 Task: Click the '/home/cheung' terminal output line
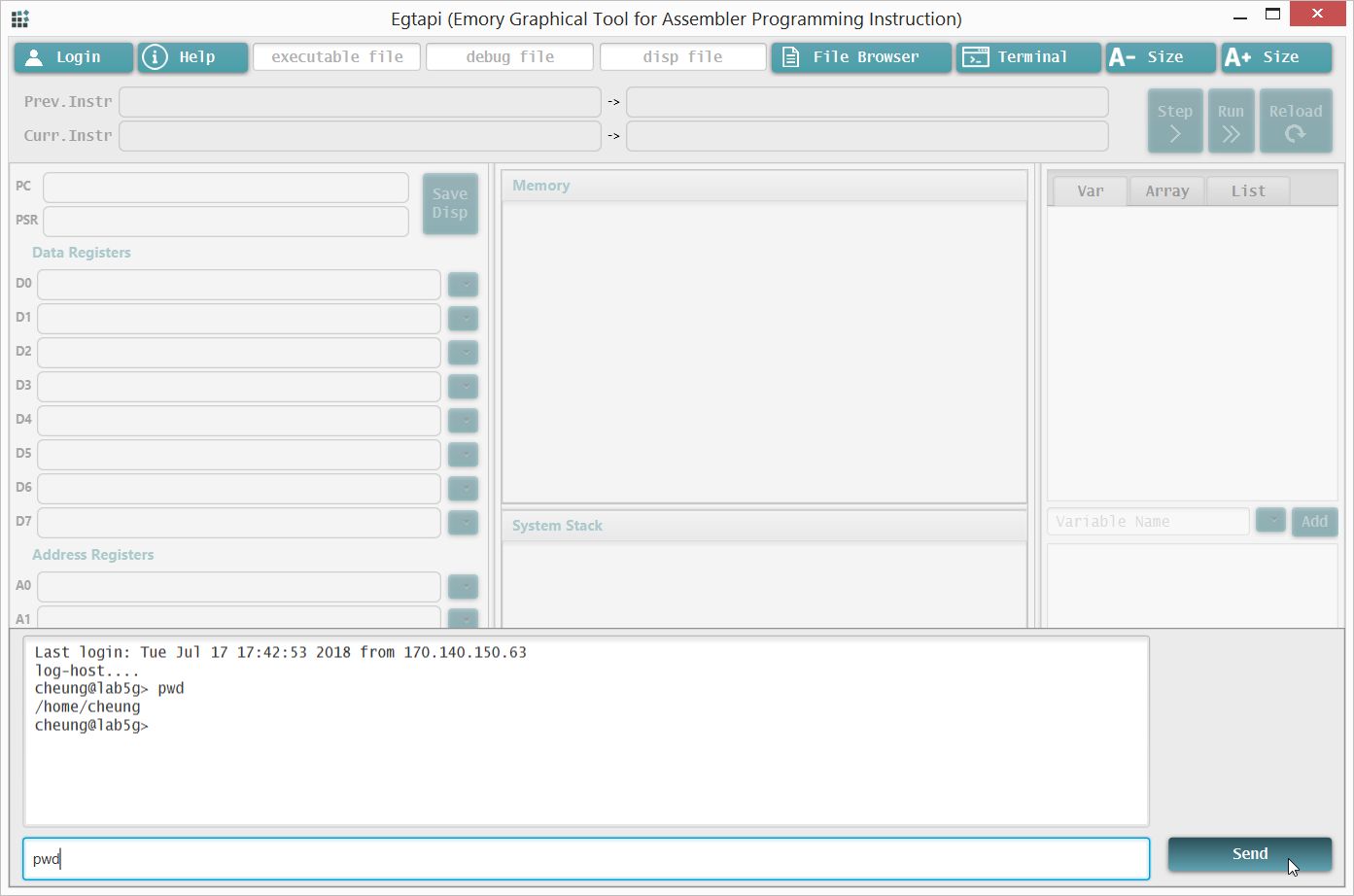(87, 706)
